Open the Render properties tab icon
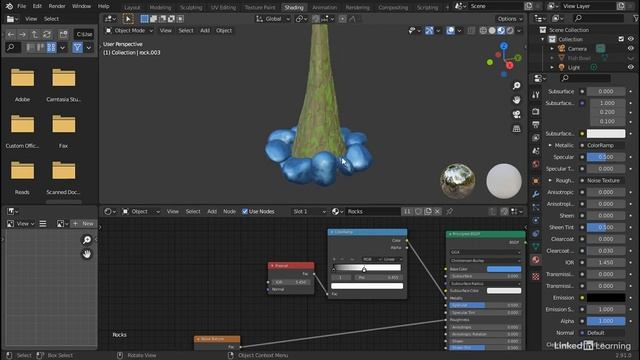This screenshot has height=360, width=640. click(536, 111)
